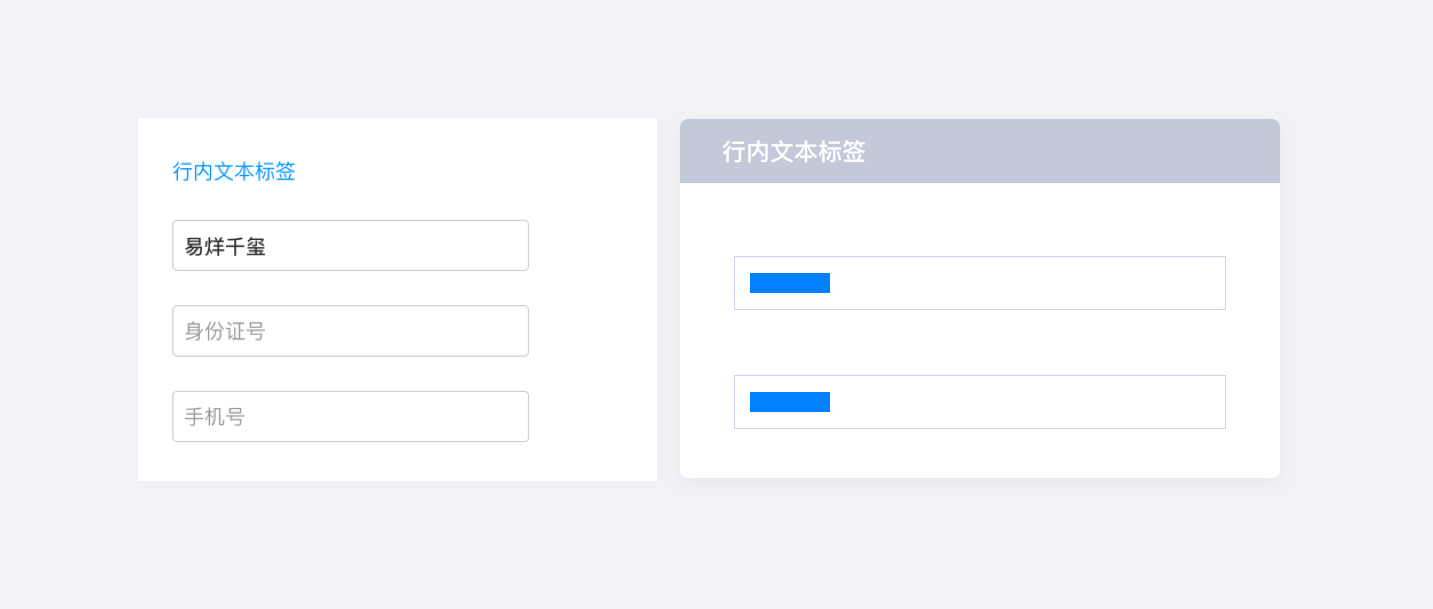
Task: Click blank space between the two wireframe boxes
Action: coord(979,342)
